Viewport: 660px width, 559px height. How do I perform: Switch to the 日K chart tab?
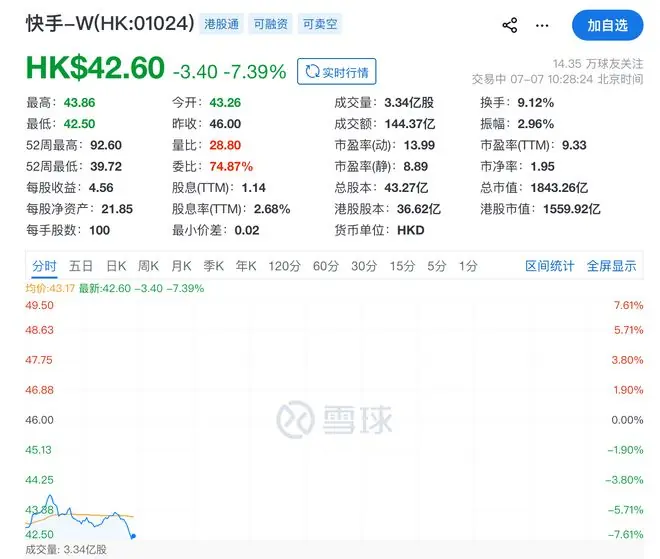tap(116, 266)
